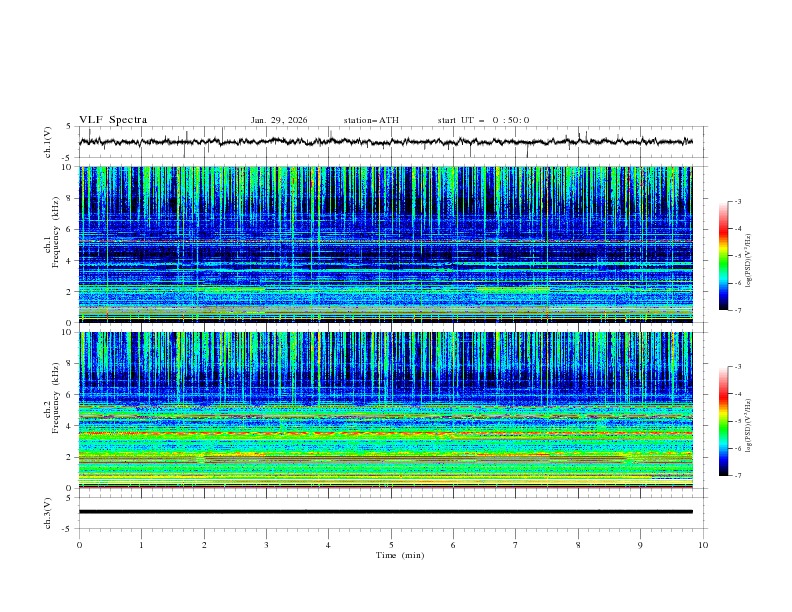Click "-3" on the ch.1 colorbar scale

(x=737, y=201)
